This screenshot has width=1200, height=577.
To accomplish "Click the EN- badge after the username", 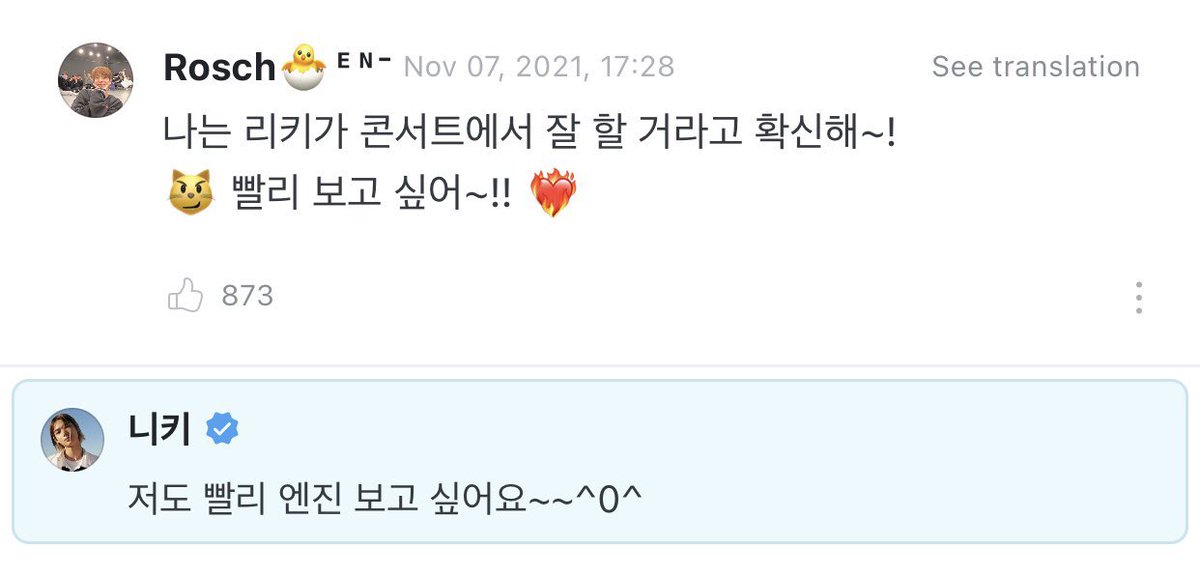I will click(363, 60).
